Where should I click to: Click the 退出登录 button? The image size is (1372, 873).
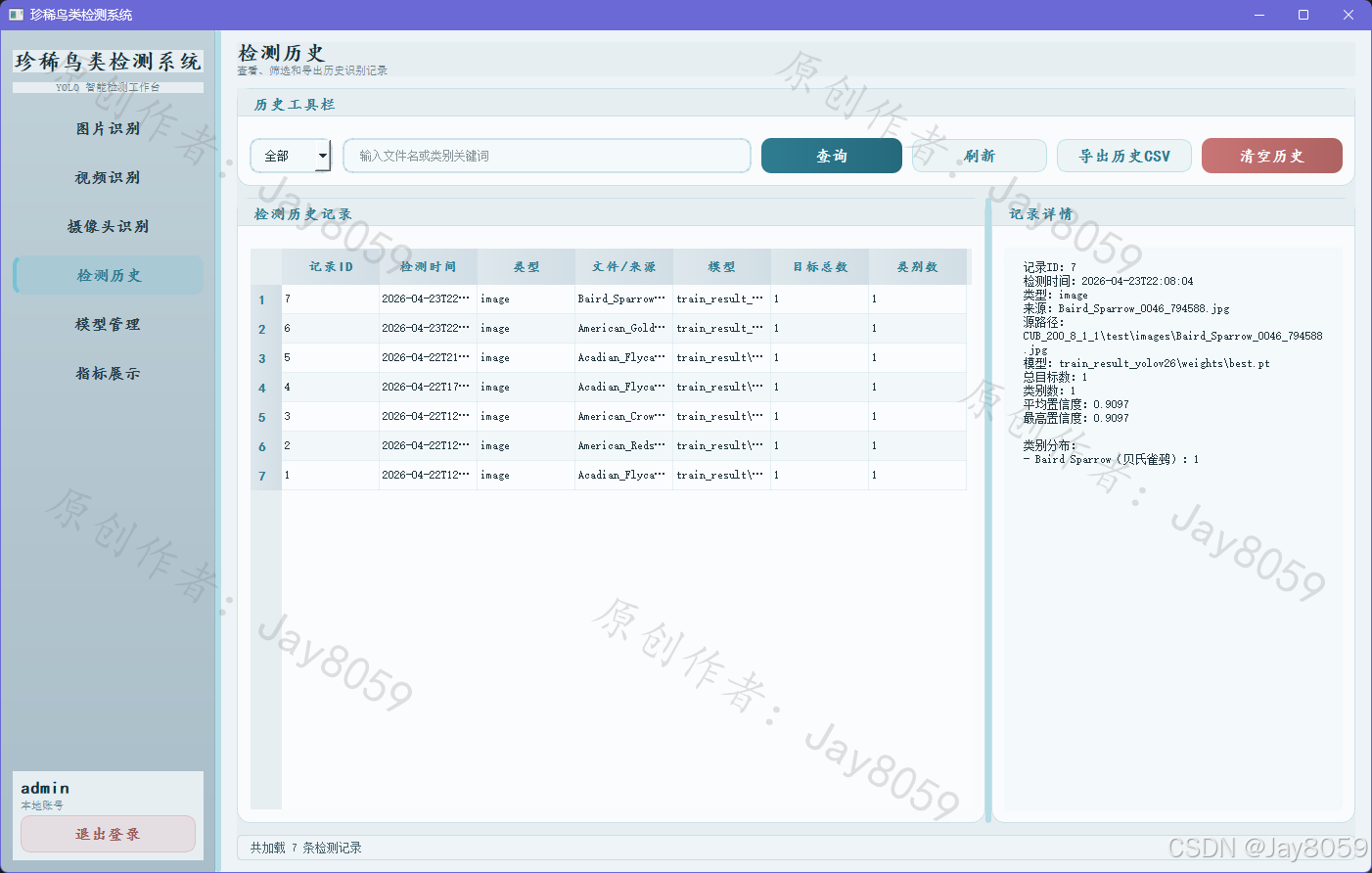click(108, 834)
